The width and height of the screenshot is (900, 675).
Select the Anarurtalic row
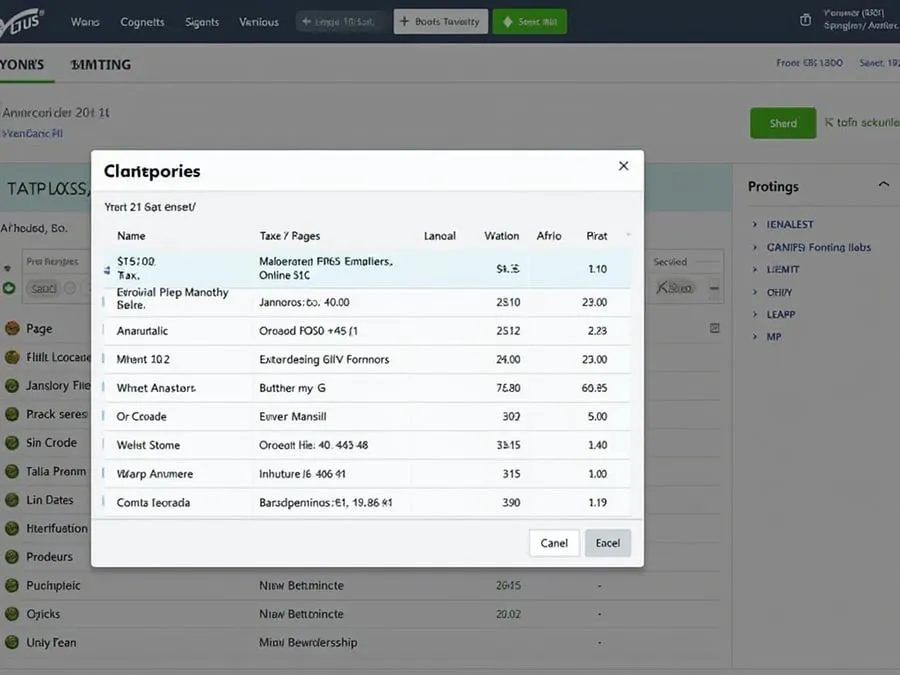367,331
